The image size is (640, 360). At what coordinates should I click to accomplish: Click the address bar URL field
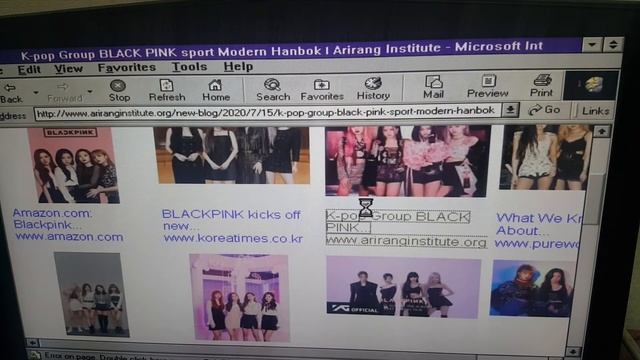pos(267,112)
